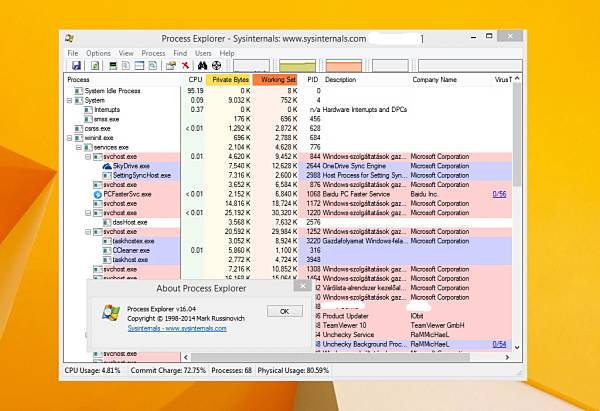600x411 pixels.
Task: Click the horizontal scrollbar left arrow
Action: click(186, 357)
